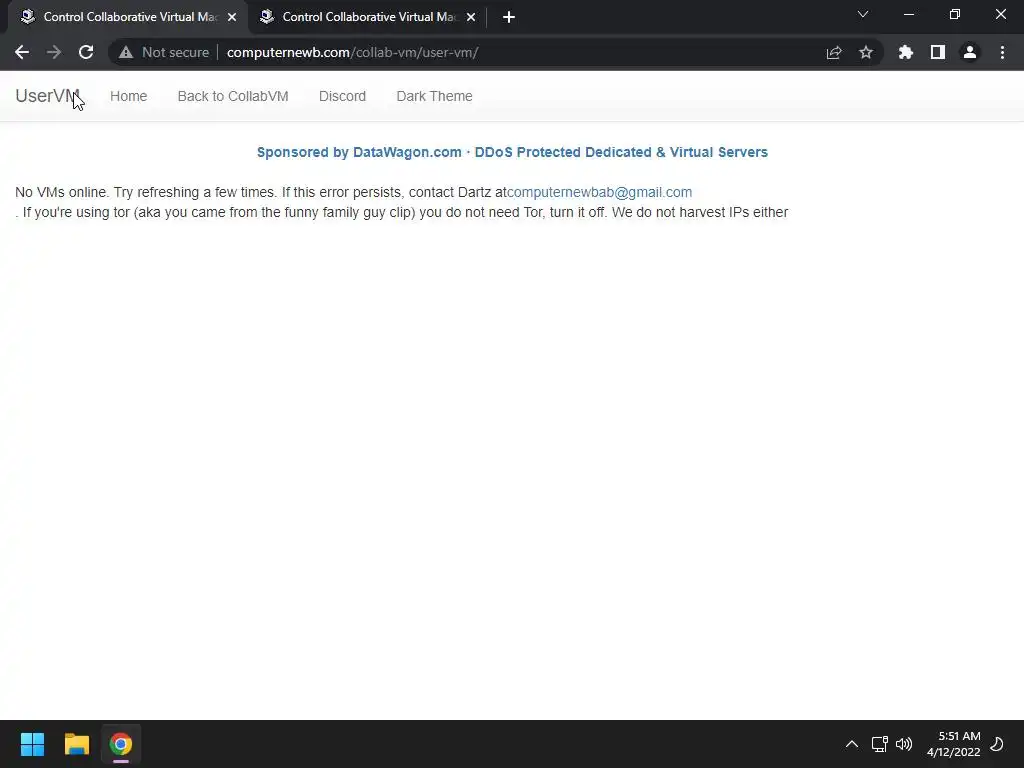
Task: Open the Sponsored by DataWagon.com link
Action: (x=512, y=152)
